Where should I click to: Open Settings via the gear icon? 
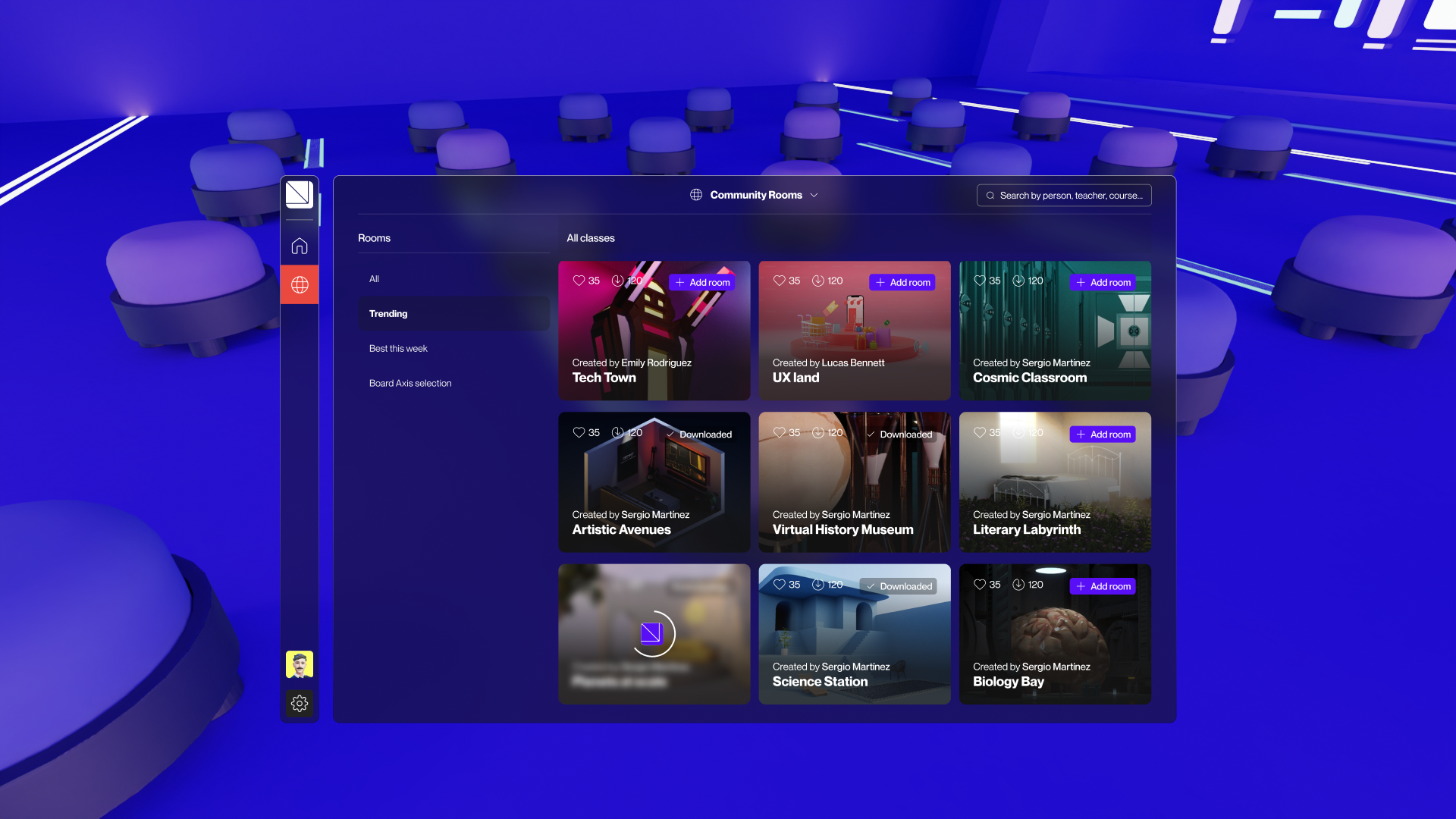point(300,704)
